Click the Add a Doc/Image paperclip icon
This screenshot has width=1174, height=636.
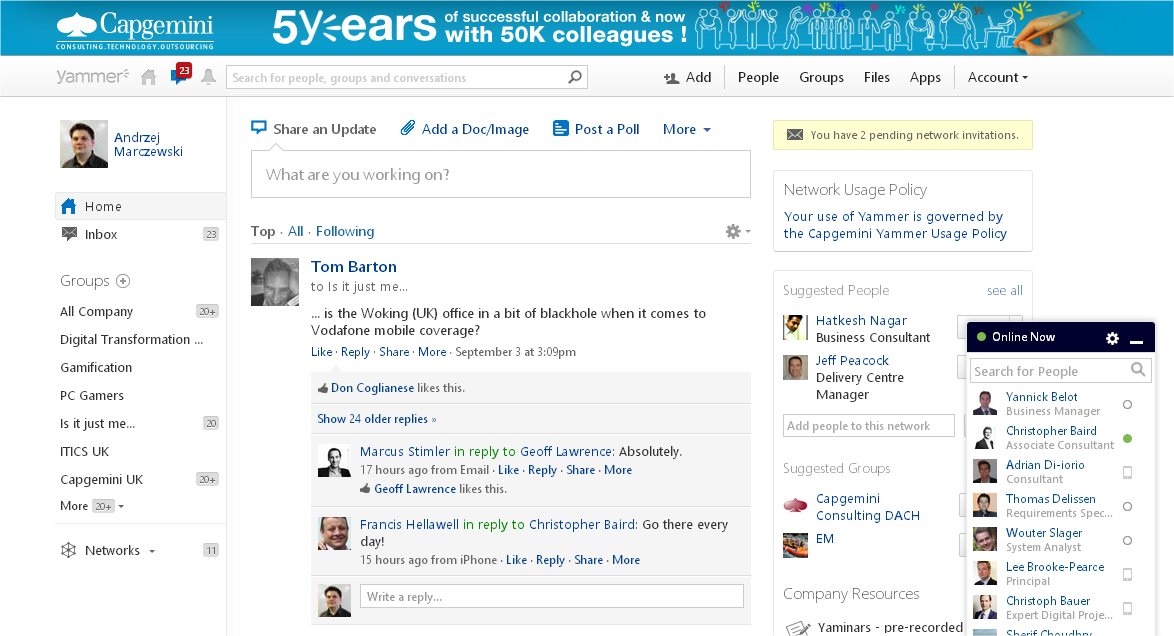click(x=406, y=128)
